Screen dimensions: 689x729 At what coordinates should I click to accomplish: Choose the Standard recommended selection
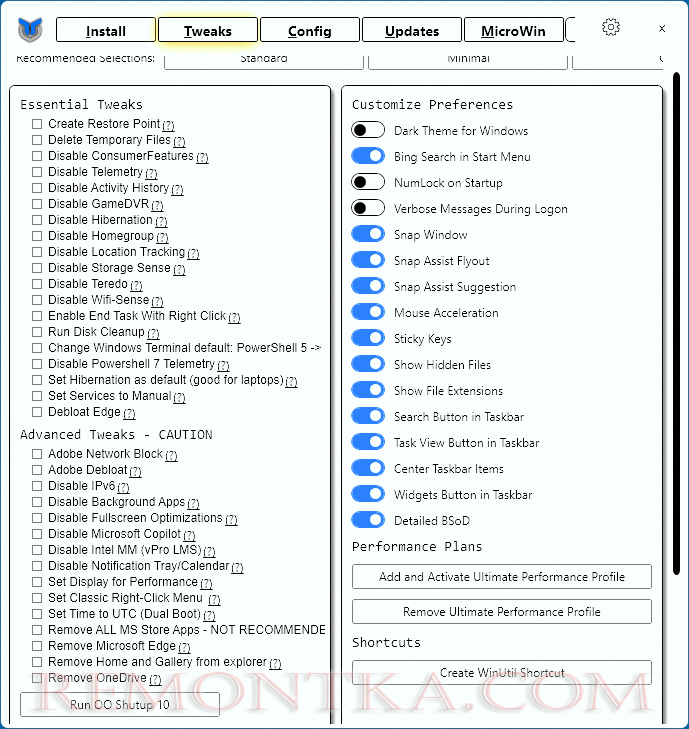point(264,61)
